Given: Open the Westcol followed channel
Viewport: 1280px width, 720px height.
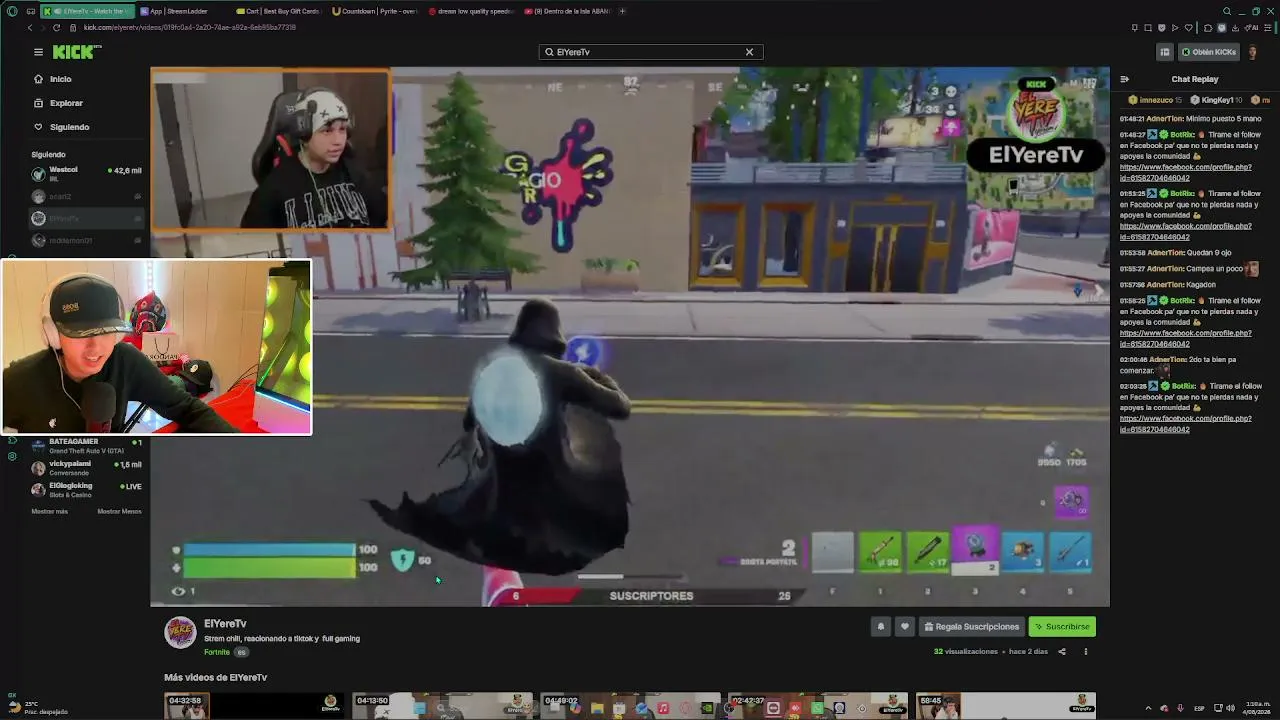Looking at the screenshot, I should 87,172.
